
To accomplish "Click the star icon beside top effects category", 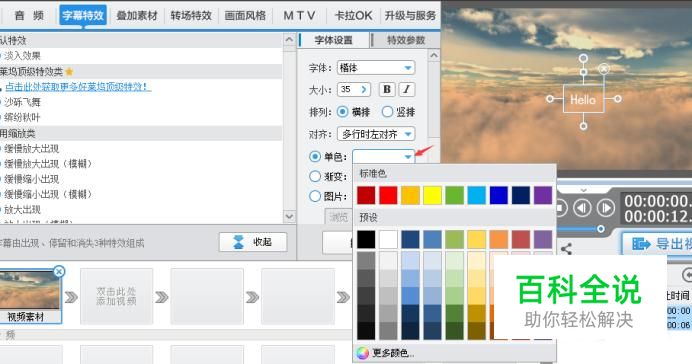I will (x=69, y=71).
